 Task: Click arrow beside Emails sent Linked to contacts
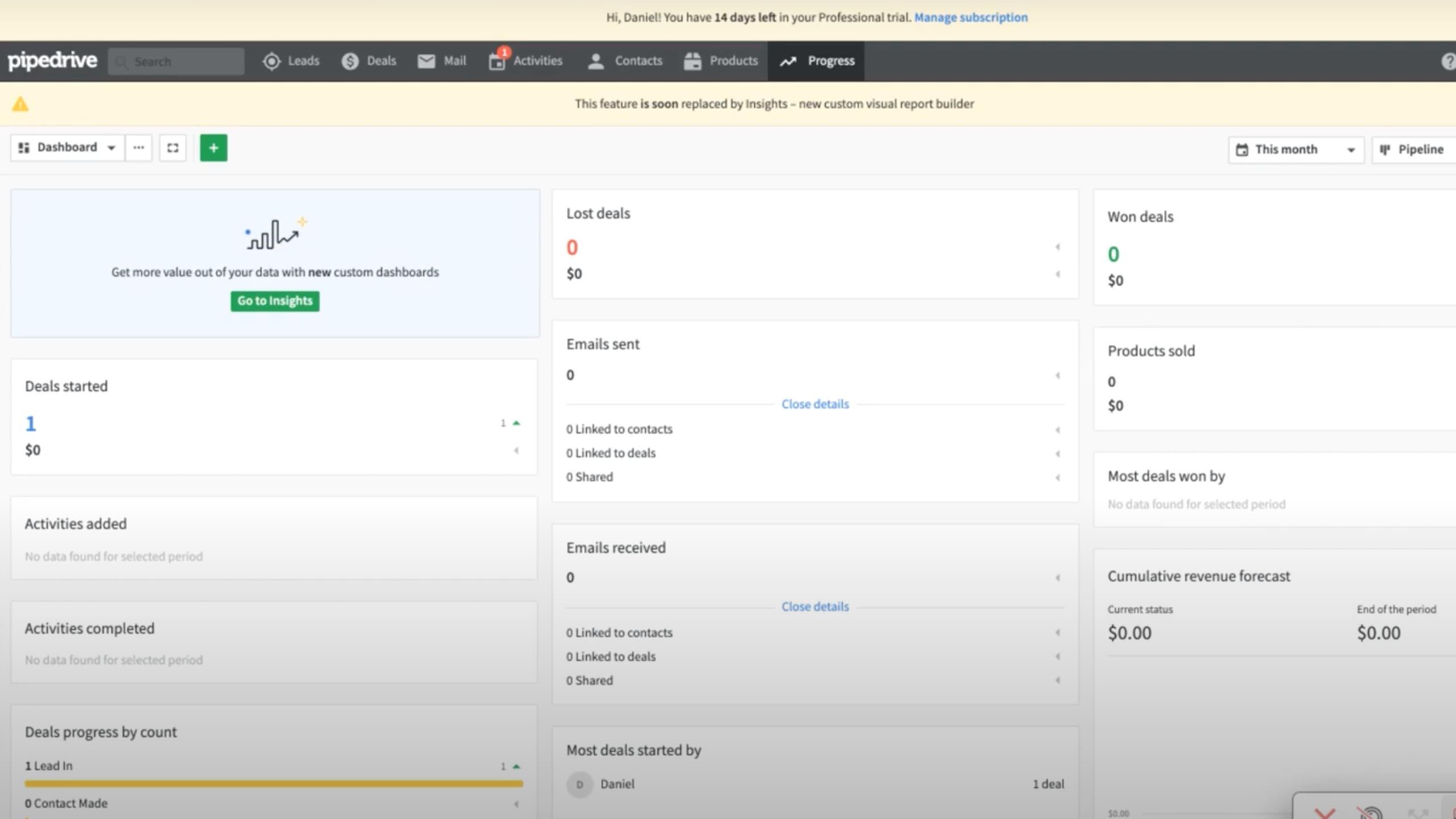[x=1058, y=430]
